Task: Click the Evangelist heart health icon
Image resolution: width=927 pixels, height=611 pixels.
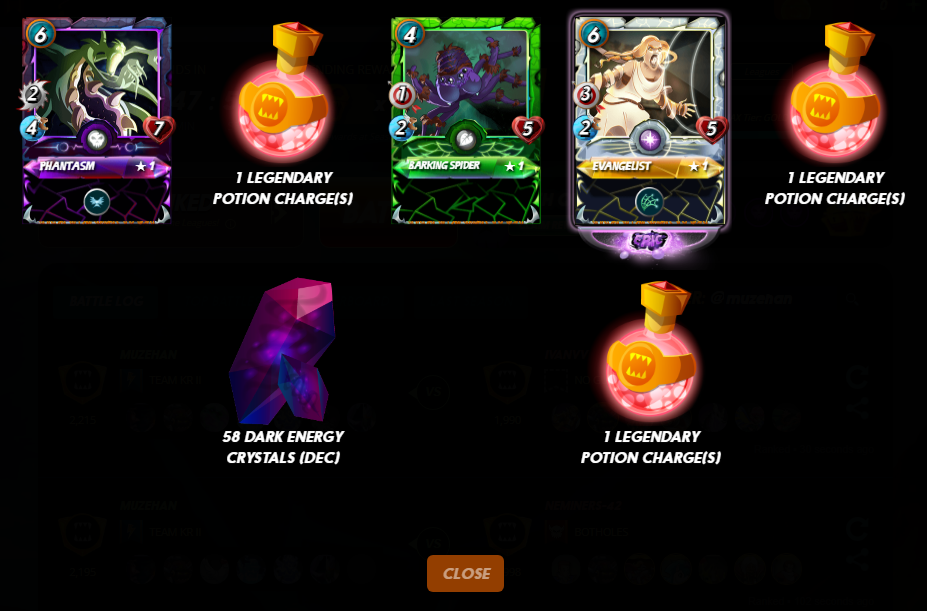Action: pyautogui.click(x=711, y=129)
